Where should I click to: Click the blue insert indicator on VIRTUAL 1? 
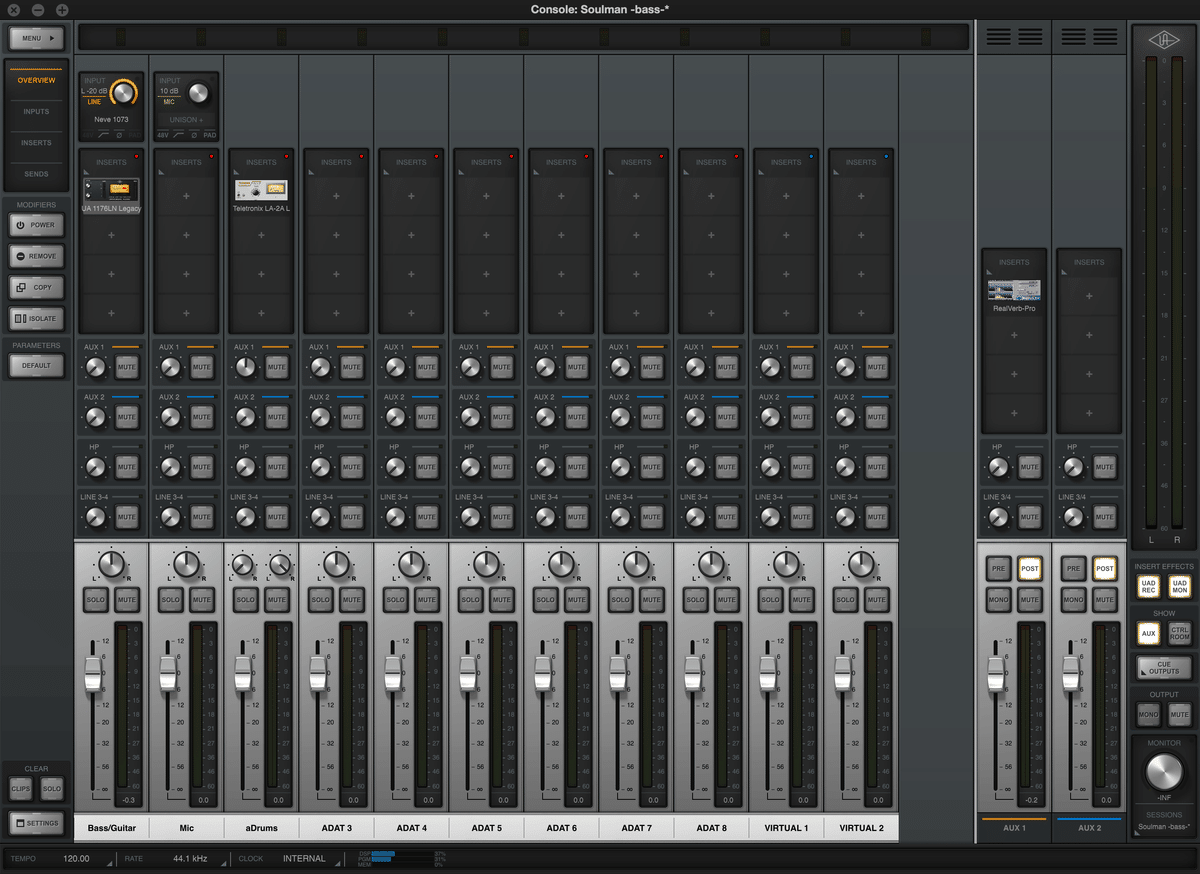pos(811,157)
